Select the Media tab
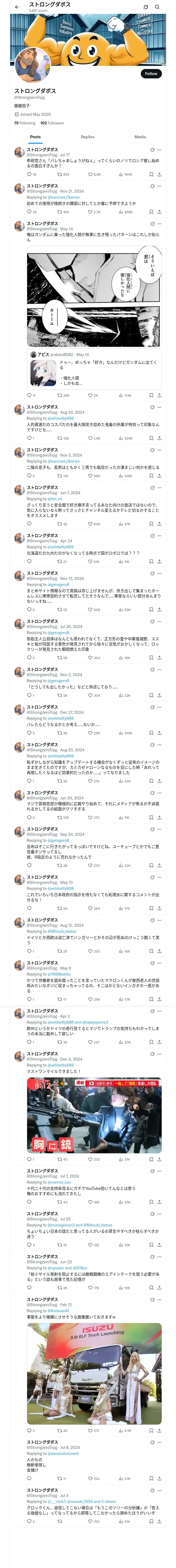Screen dimensions: 176x1568 coord(140,137)
